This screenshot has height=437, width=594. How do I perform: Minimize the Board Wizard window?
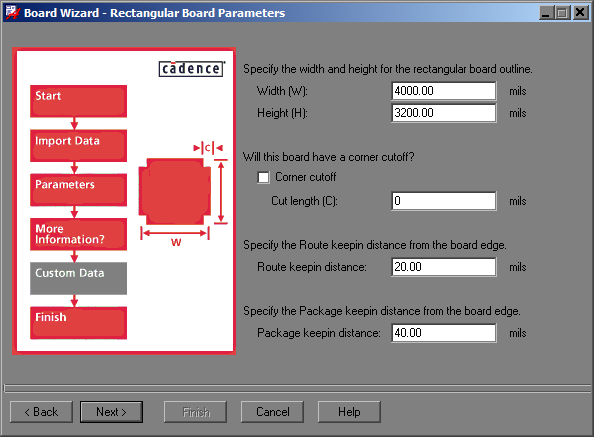[x=546, y=13]
